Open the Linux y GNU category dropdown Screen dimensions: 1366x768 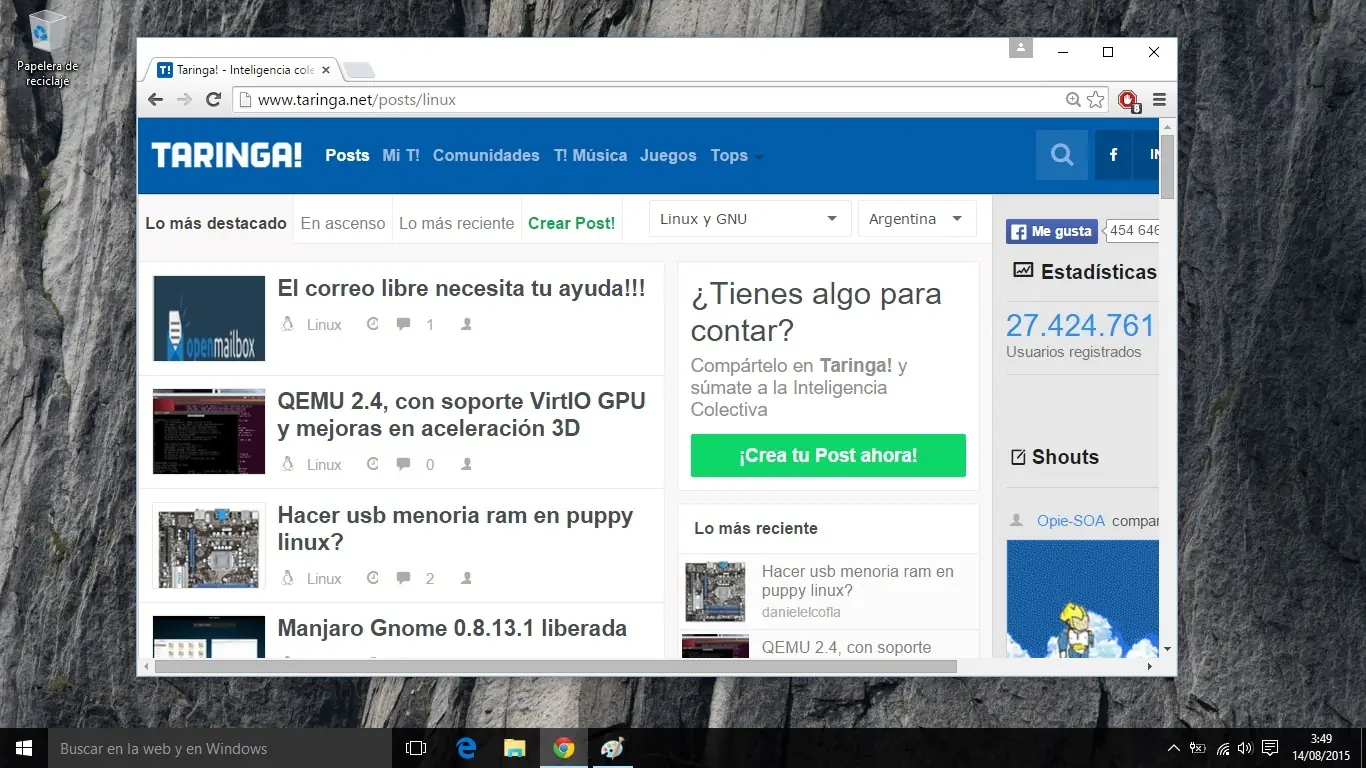[x=748, y=218]
